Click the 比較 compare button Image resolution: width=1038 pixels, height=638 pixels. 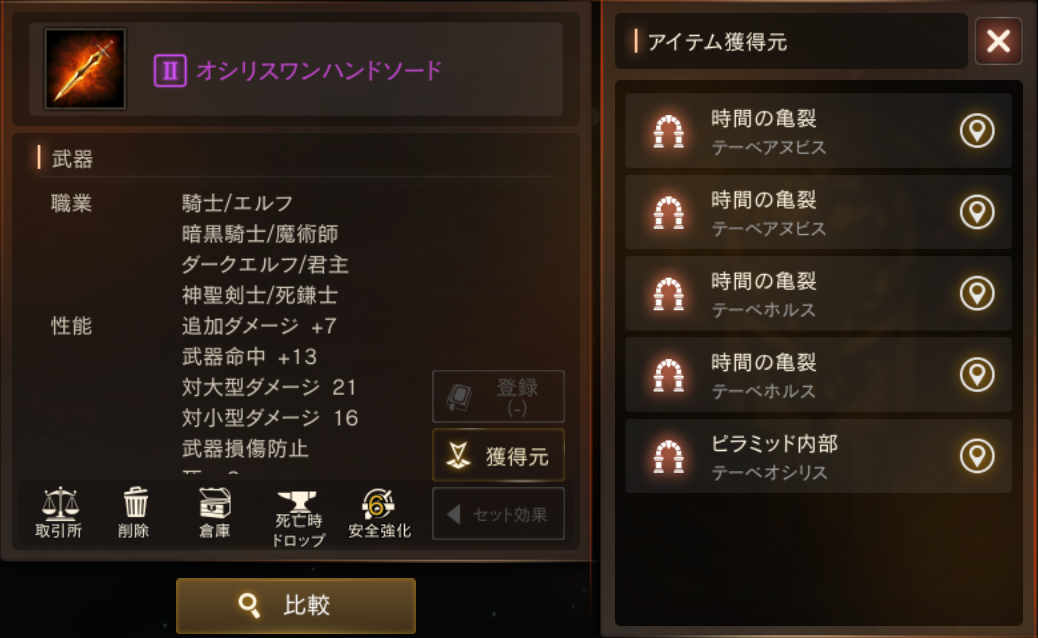click(x=296, y=606)
